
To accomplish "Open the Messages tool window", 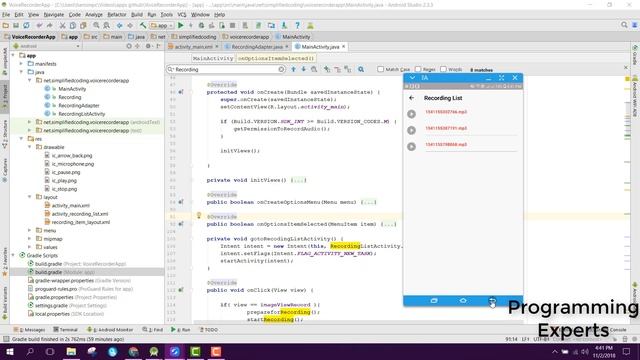I will tap(29, 330).
